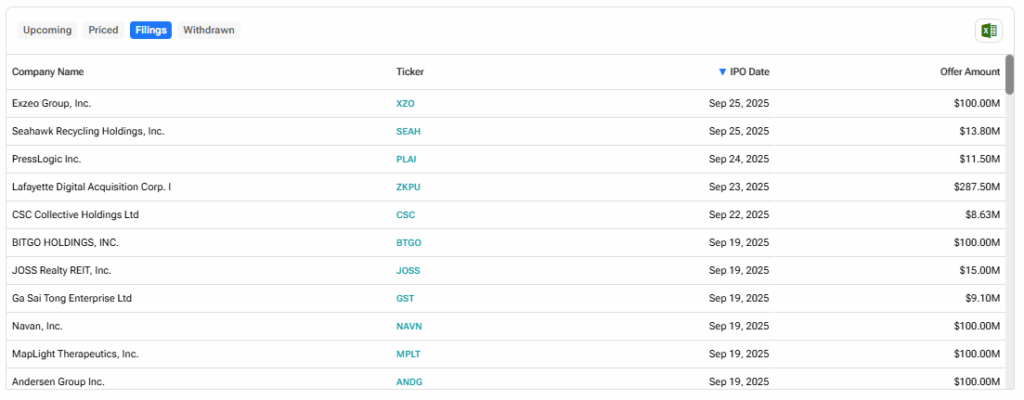
Task: Select the Filings tab
Action: (x=151, y=30)
